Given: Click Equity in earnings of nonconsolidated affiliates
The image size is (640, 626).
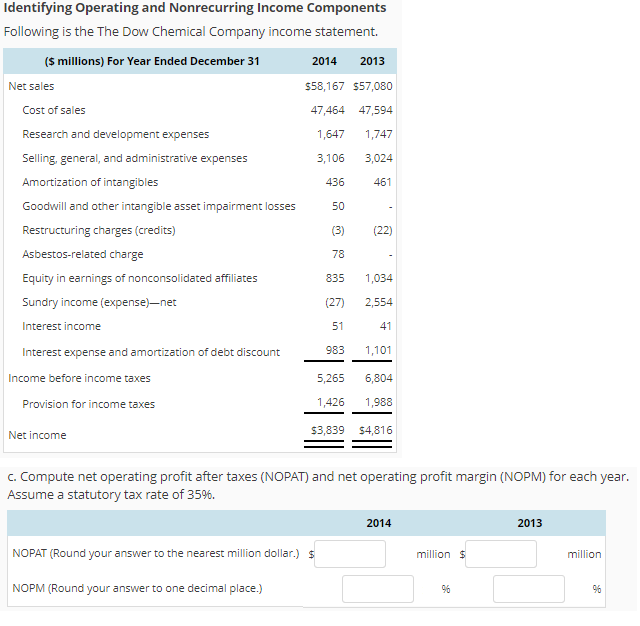Looking at the screenshot, I should (x=140, y=279).
